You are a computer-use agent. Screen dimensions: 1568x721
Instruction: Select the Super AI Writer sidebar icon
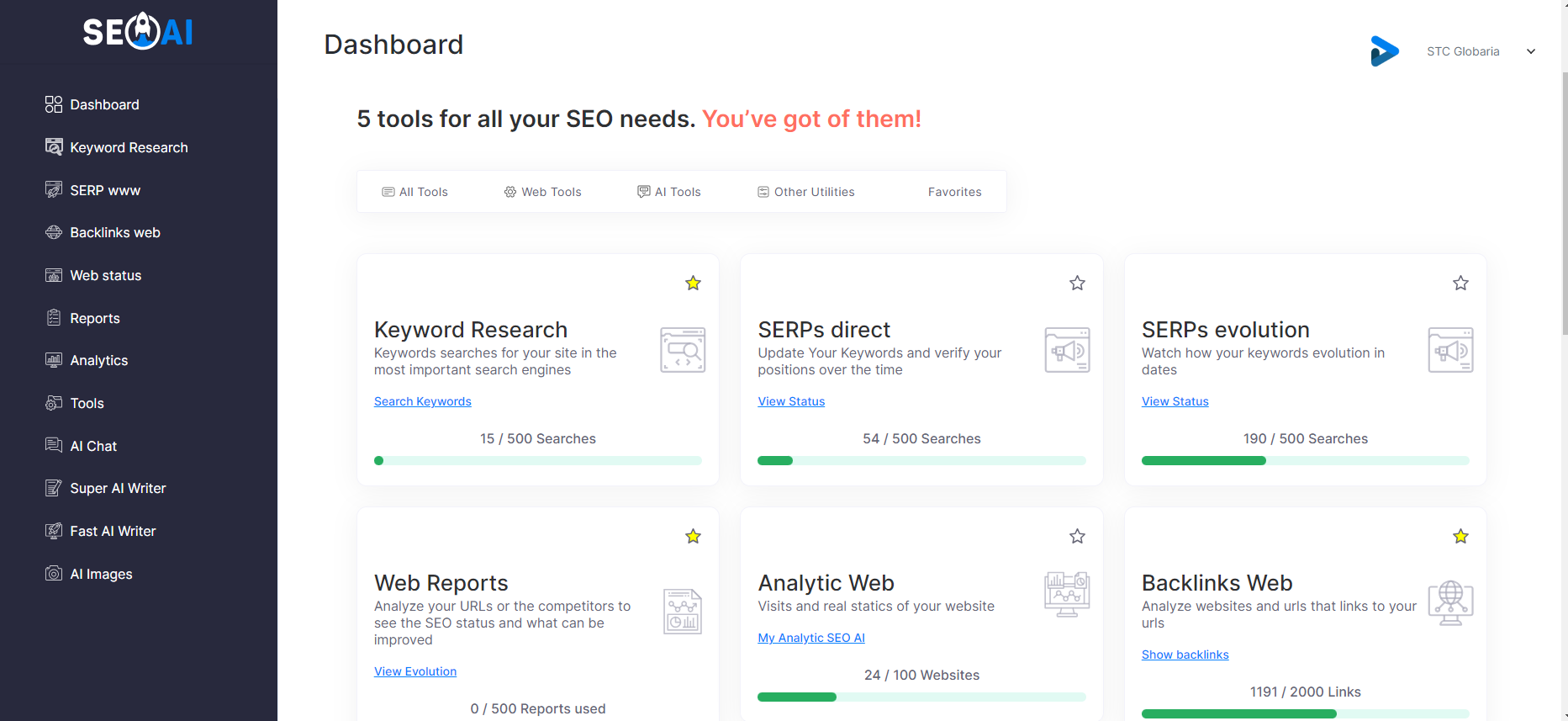tap(54, 488)
